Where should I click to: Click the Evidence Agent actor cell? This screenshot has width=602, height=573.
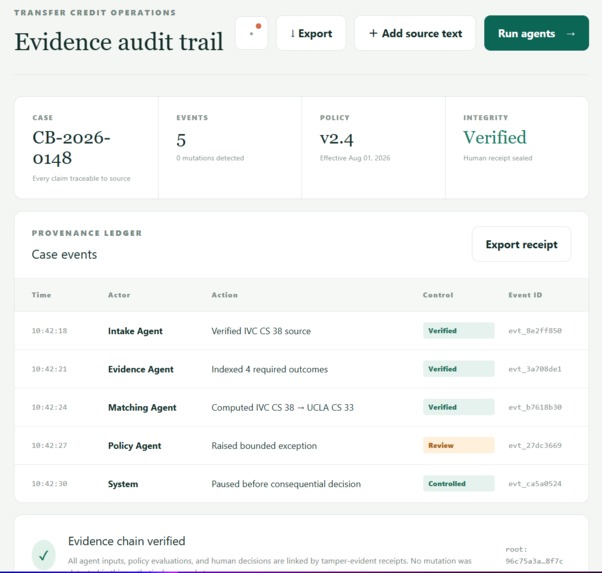tap(141, 369)
